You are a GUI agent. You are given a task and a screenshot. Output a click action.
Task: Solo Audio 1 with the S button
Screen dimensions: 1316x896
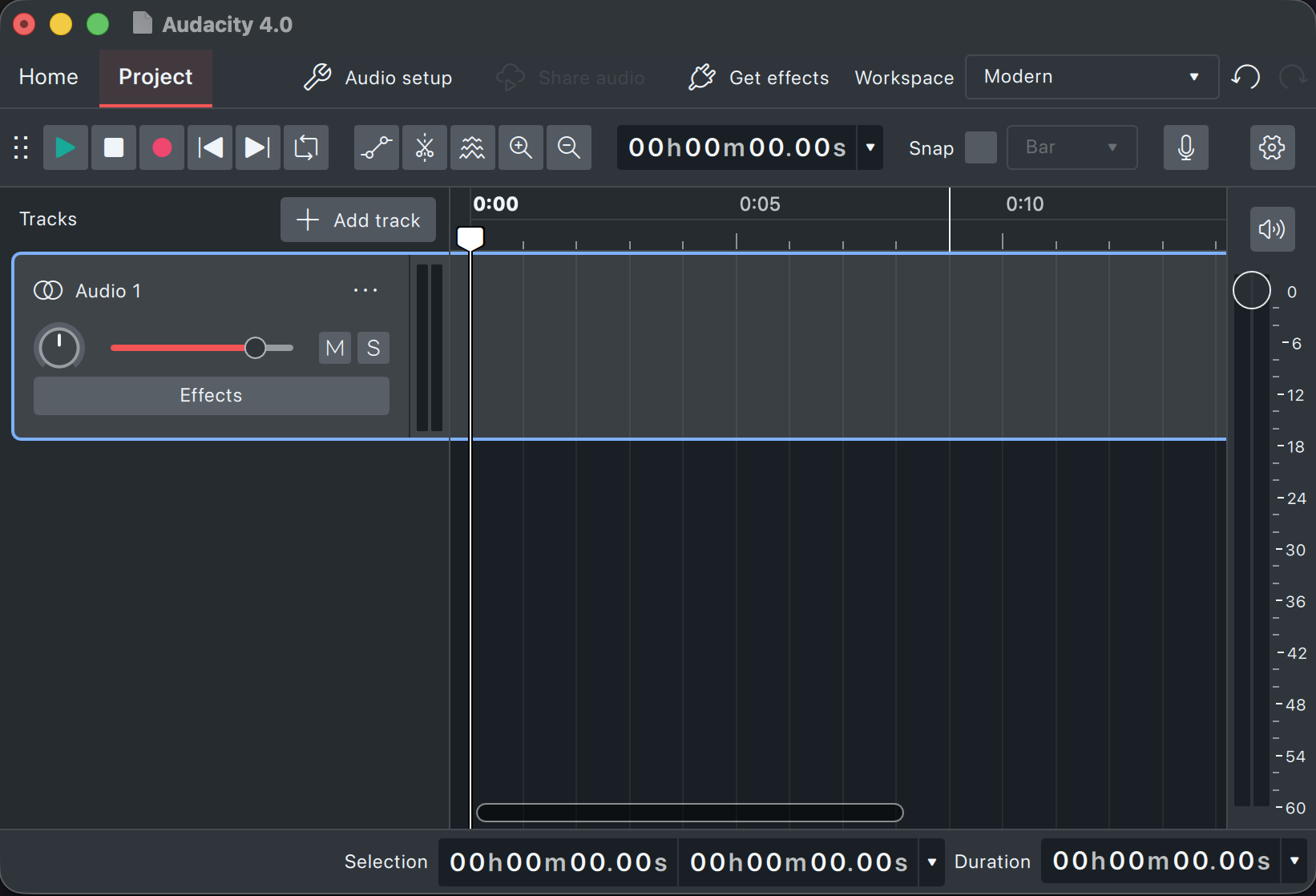[373, 348]
